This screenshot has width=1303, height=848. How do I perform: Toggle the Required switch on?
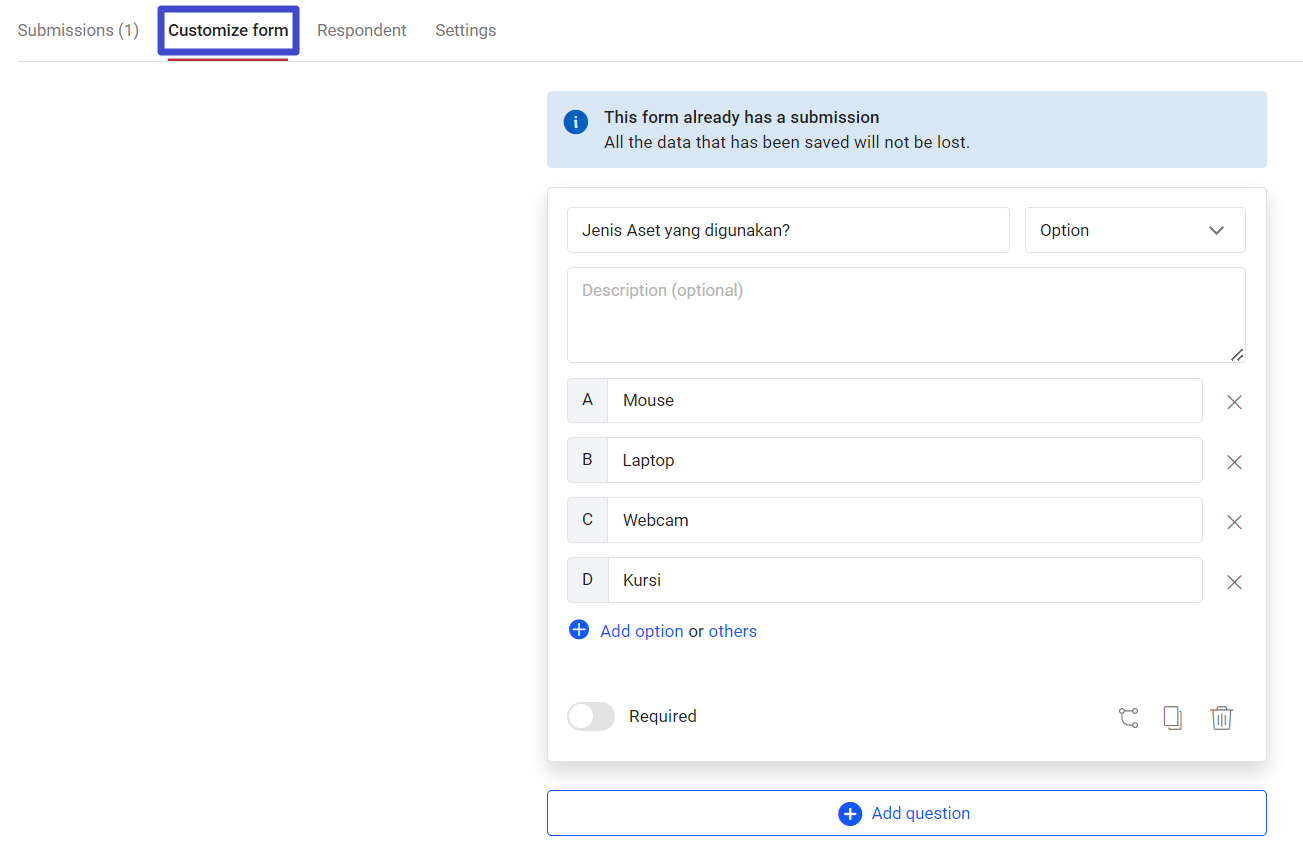(x=590, y=716)
